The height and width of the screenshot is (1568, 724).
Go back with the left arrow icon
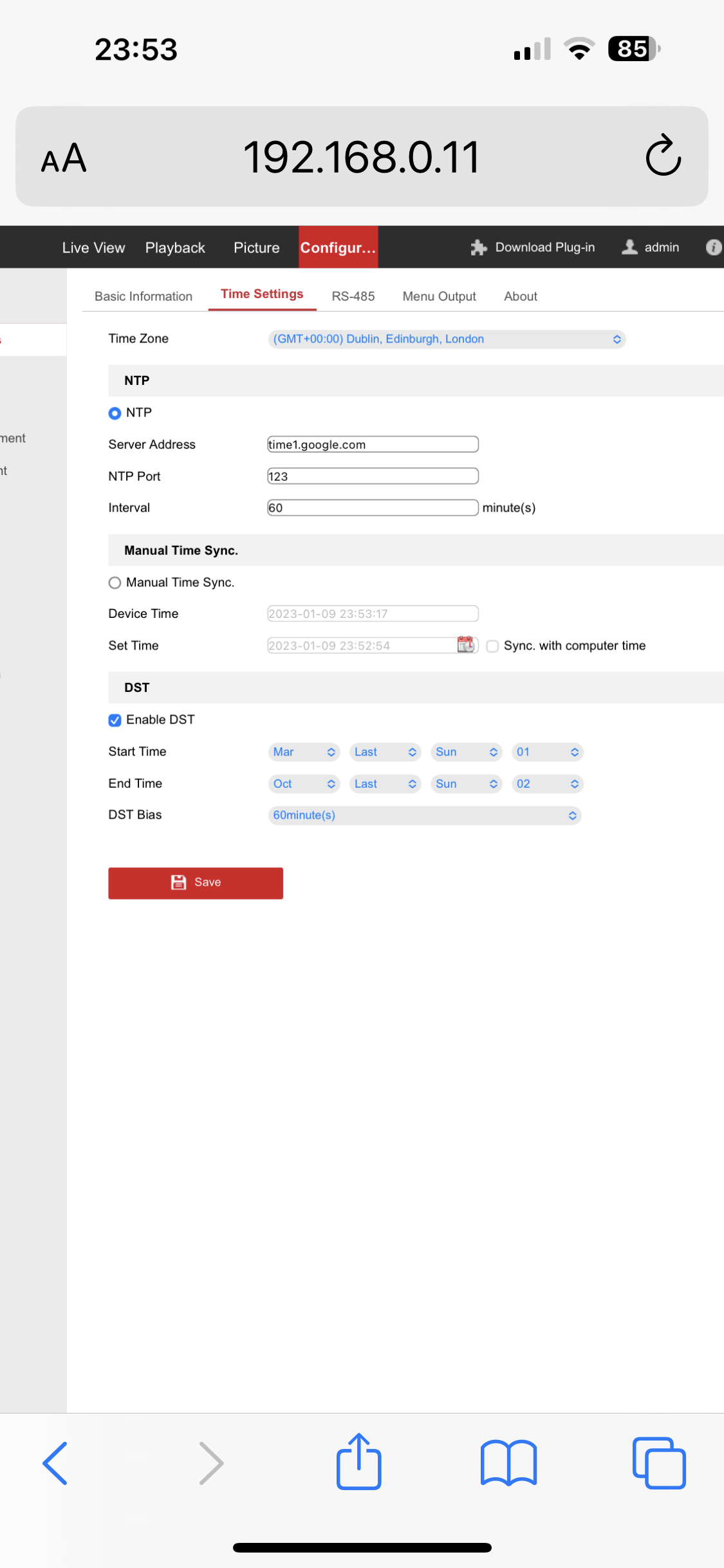(55, 1462)
